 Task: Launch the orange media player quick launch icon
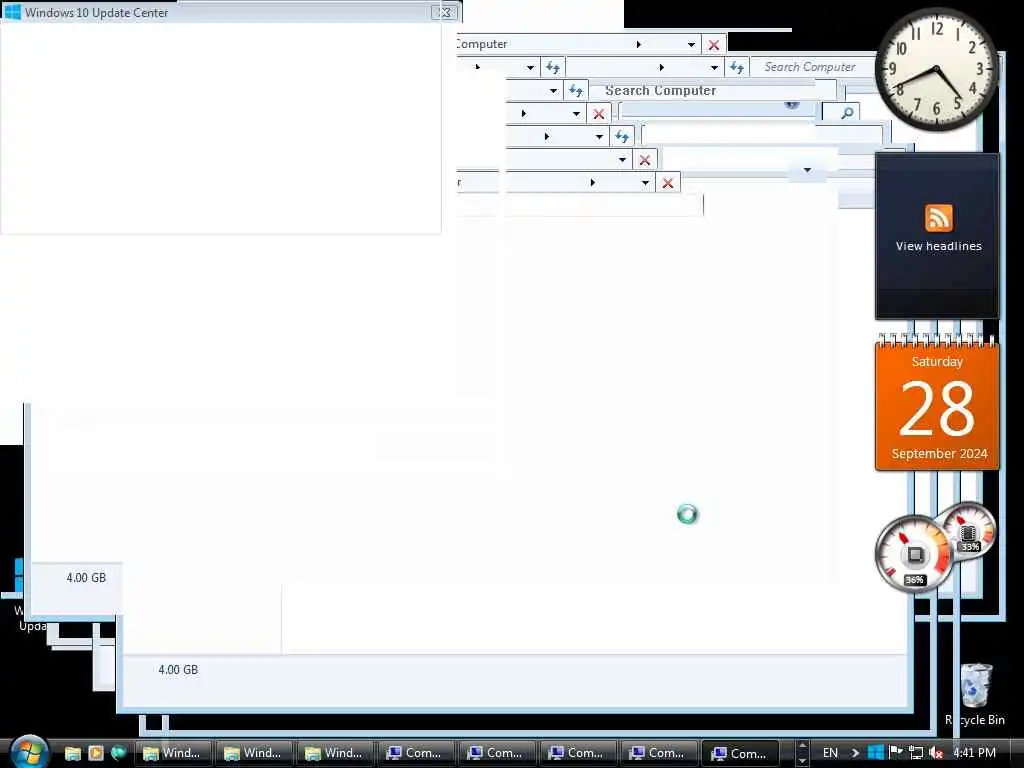point(96,753)
